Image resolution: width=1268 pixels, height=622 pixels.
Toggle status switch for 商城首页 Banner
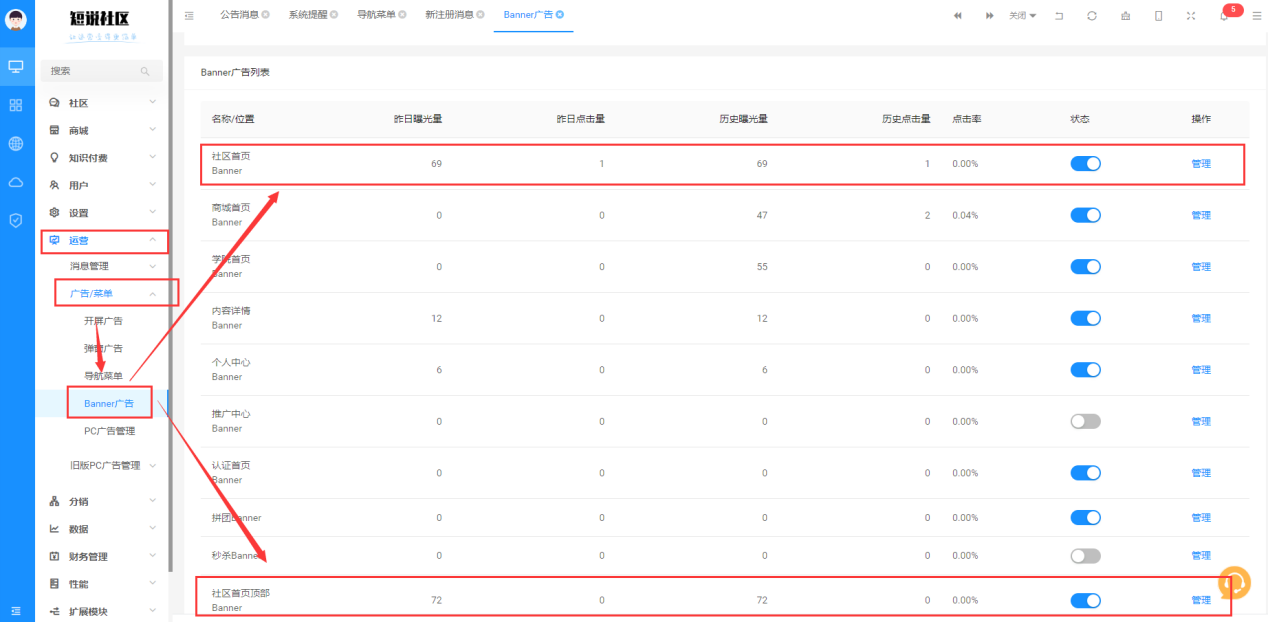(x=1085, y=215)
